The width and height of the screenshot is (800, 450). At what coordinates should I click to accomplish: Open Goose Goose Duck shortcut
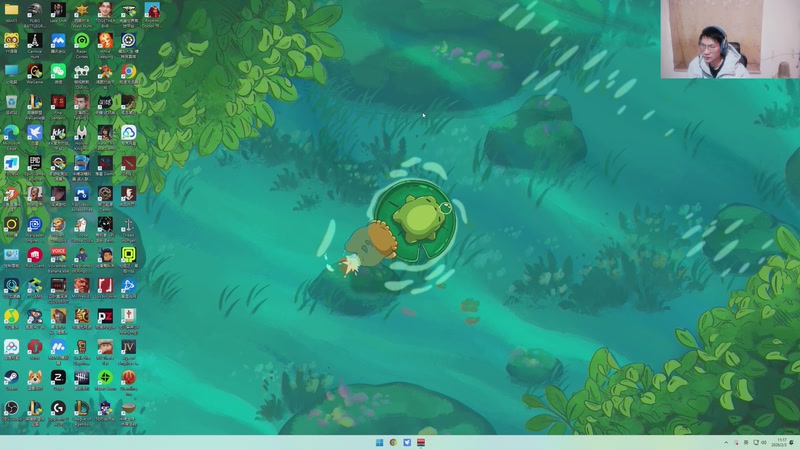82,224
